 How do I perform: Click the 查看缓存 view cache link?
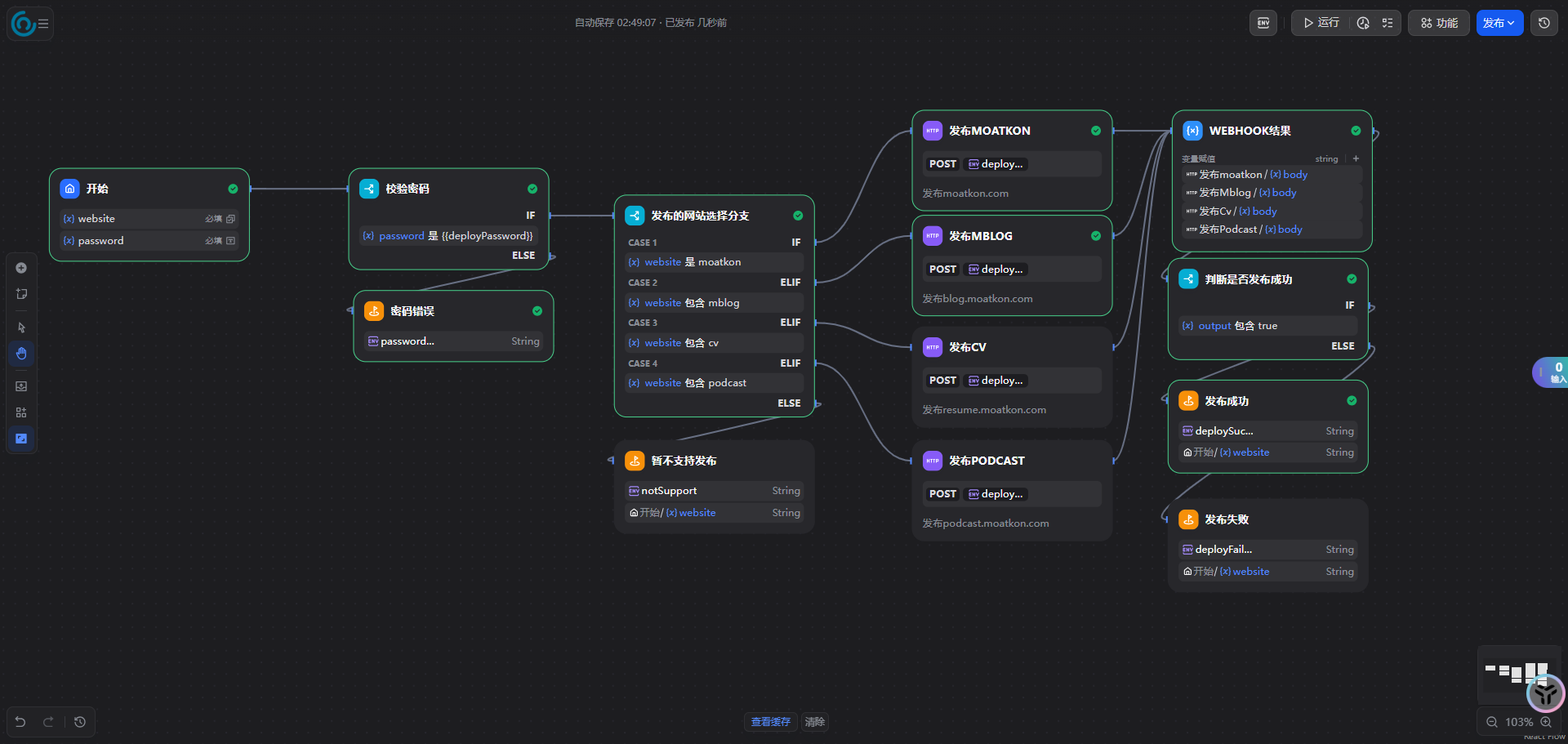[x=770, y=722]
